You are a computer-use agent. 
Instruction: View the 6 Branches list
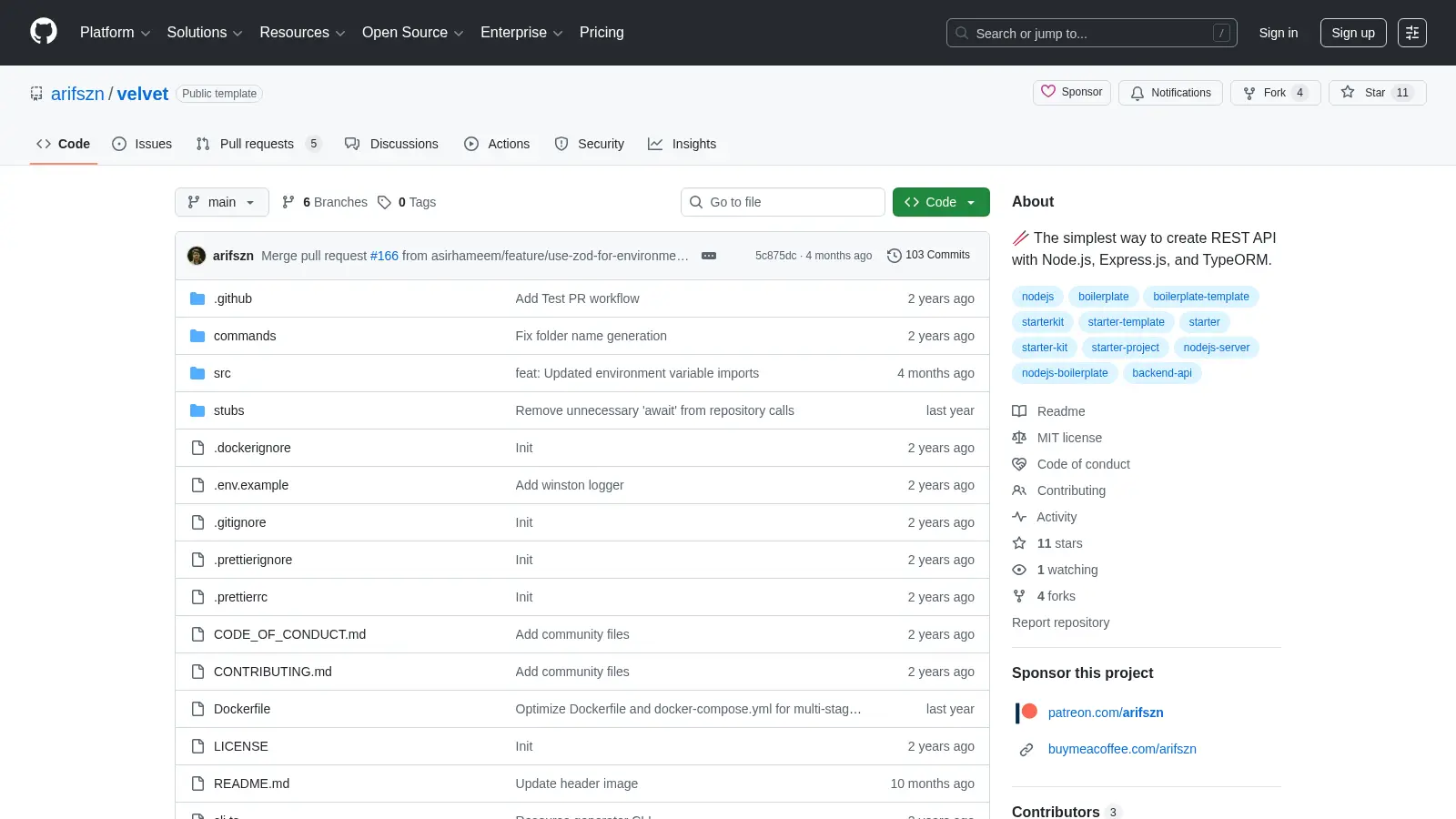(325, 202)
